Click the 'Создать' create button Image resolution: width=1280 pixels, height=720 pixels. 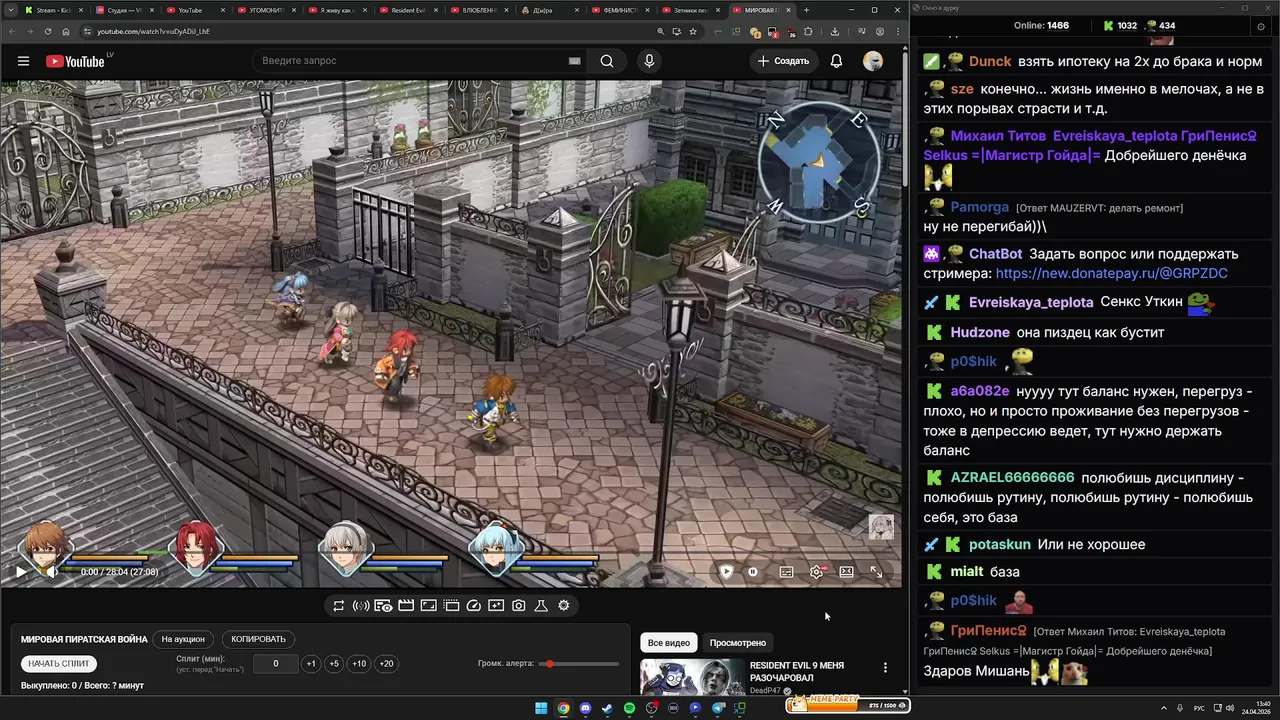click(784, 61)
